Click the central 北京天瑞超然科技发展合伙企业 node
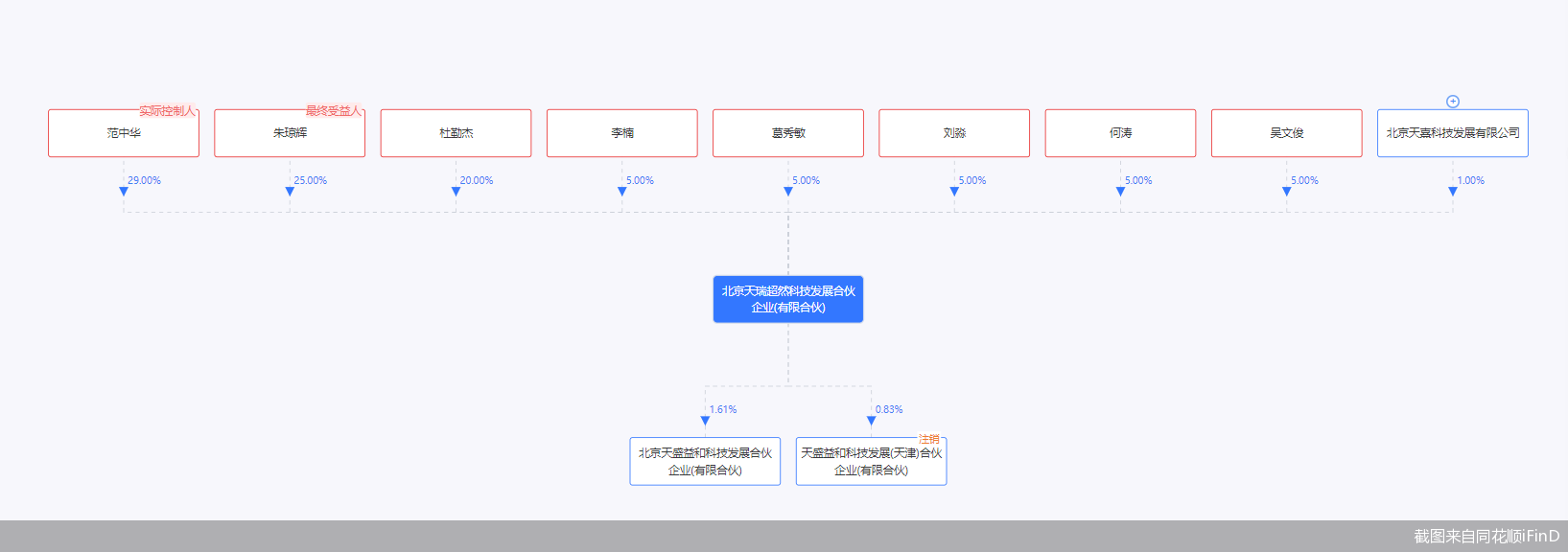The image size is (1568, 552). (788, 299)
